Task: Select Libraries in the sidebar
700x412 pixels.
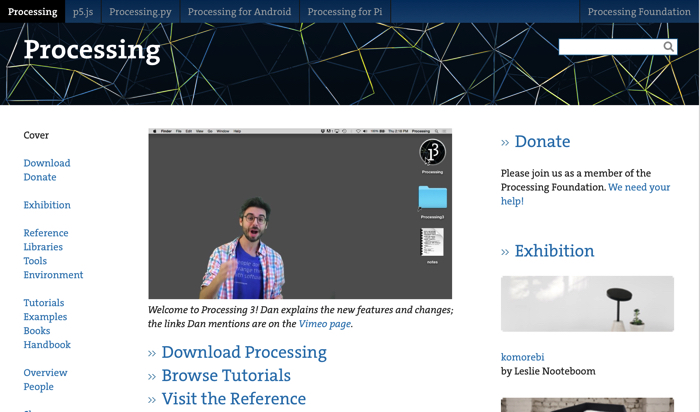Action: coord(43,247)
